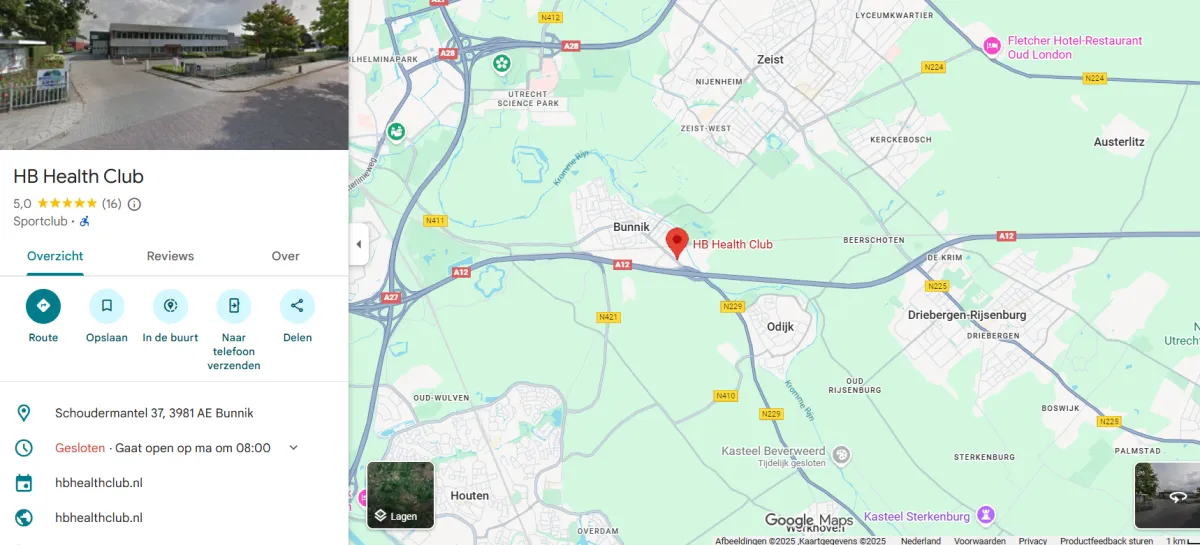Switch to the Reviews tab
Image resolution: width=1200 pixels, height=545 pixels.
click(x=170, y=256)
